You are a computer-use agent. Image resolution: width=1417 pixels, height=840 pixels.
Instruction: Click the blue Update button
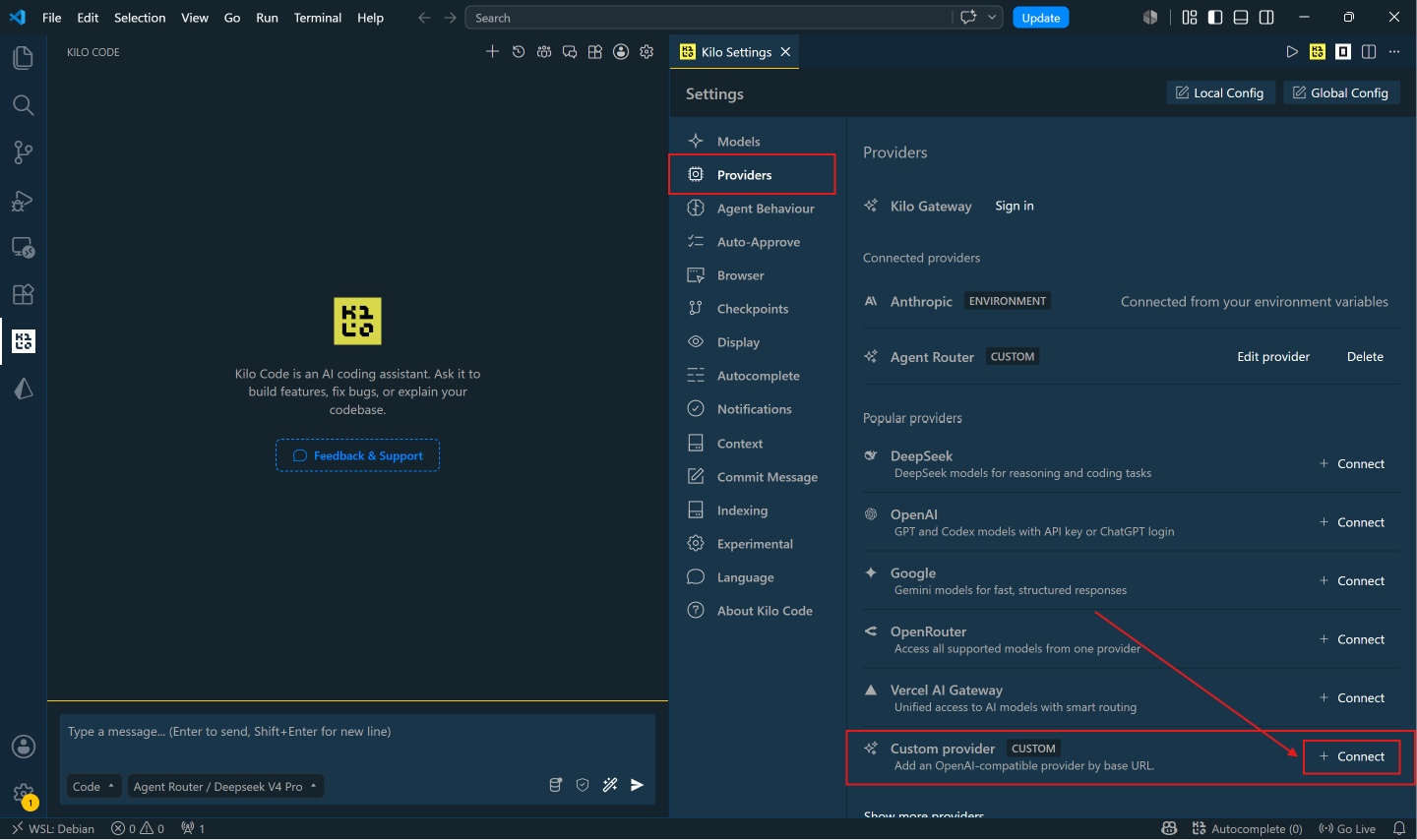click(1041, 18)
